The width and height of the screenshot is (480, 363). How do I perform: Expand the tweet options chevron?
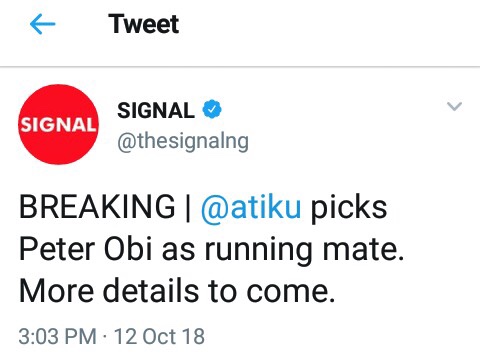454,106
